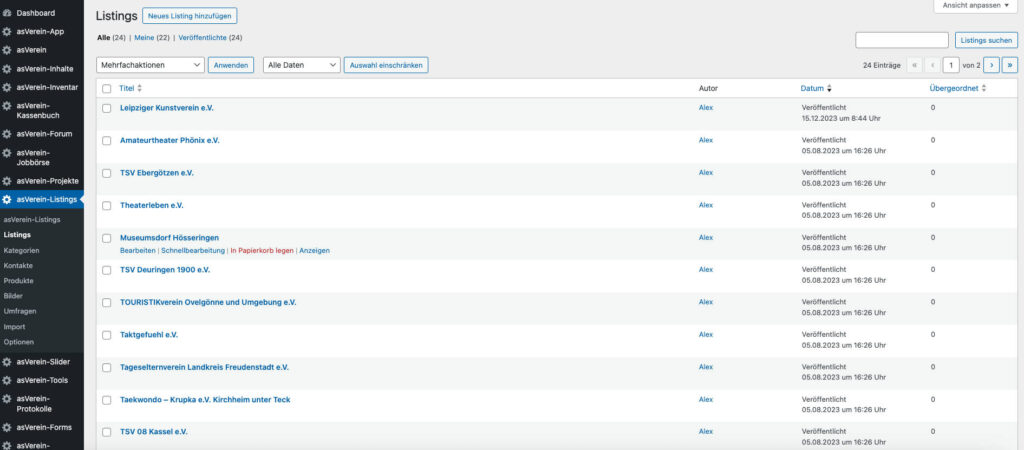Check the Leipziger Kunstverein e.V. row
The height and width of the screenshot is (450, 1024).
106,108
